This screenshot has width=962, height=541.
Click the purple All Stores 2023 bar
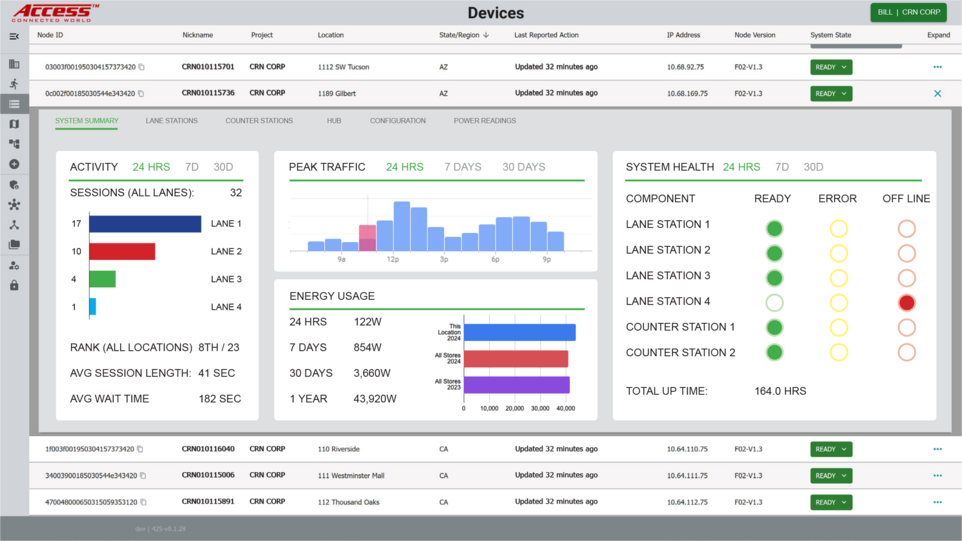pyautogui.click(x=517, y=385)
